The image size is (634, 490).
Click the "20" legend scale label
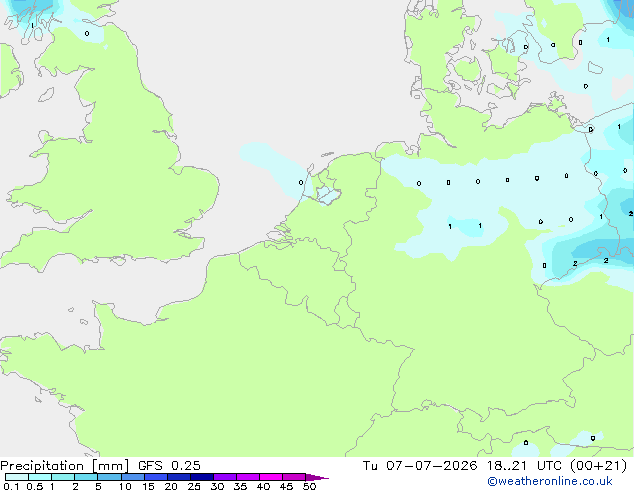tap(171, 486)
